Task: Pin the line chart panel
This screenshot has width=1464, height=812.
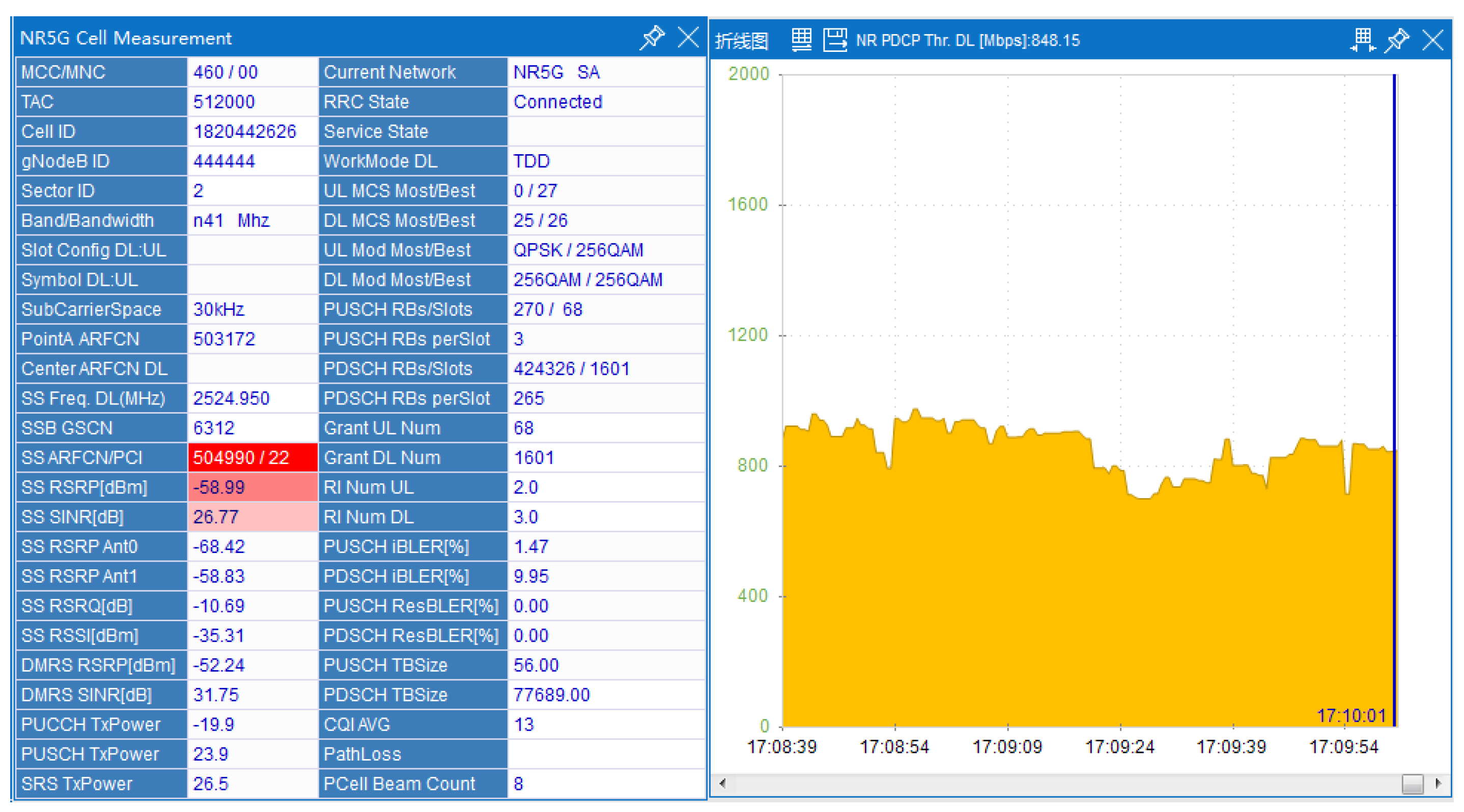Action: (x=1397, y=40)
